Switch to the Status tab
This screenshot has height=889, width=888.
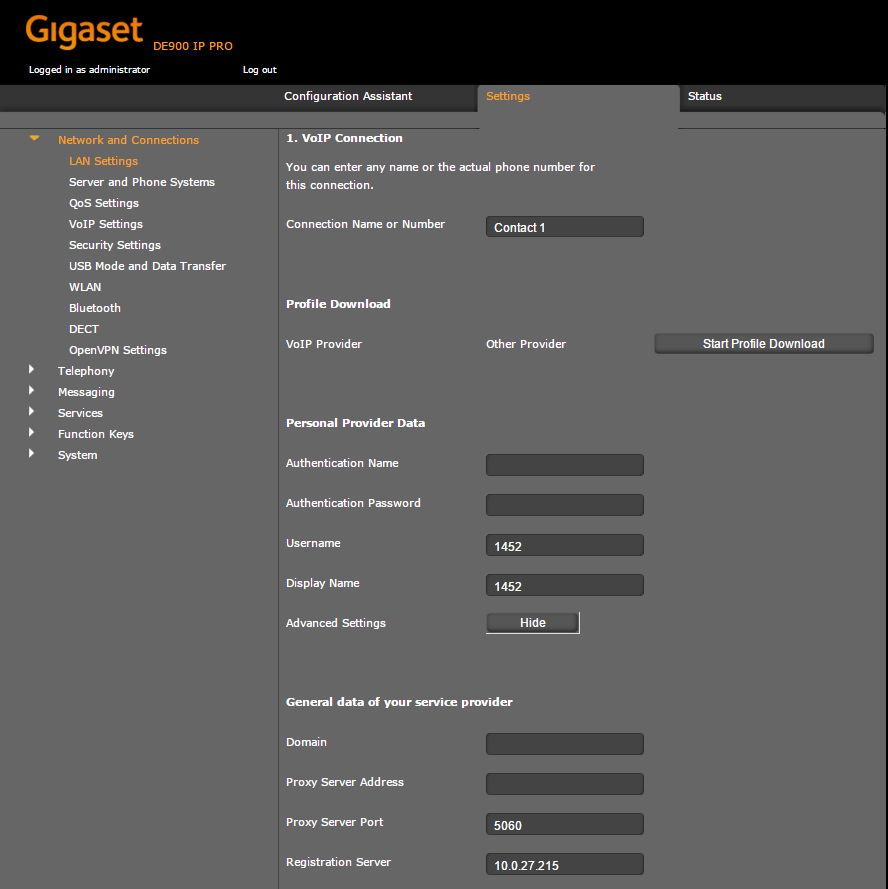click(x=704, y=96)
